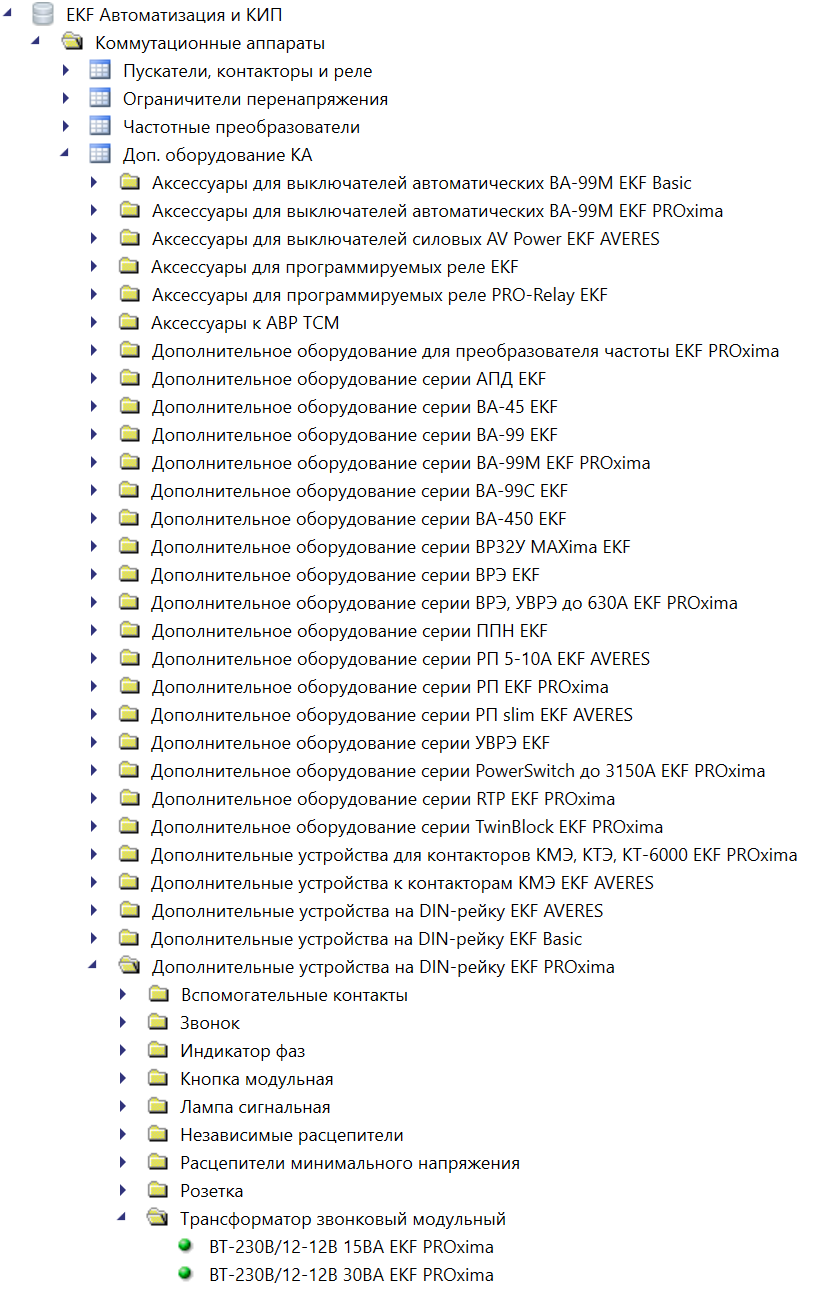Click folder icon of Кнопка модульная

pos(157,1079)
